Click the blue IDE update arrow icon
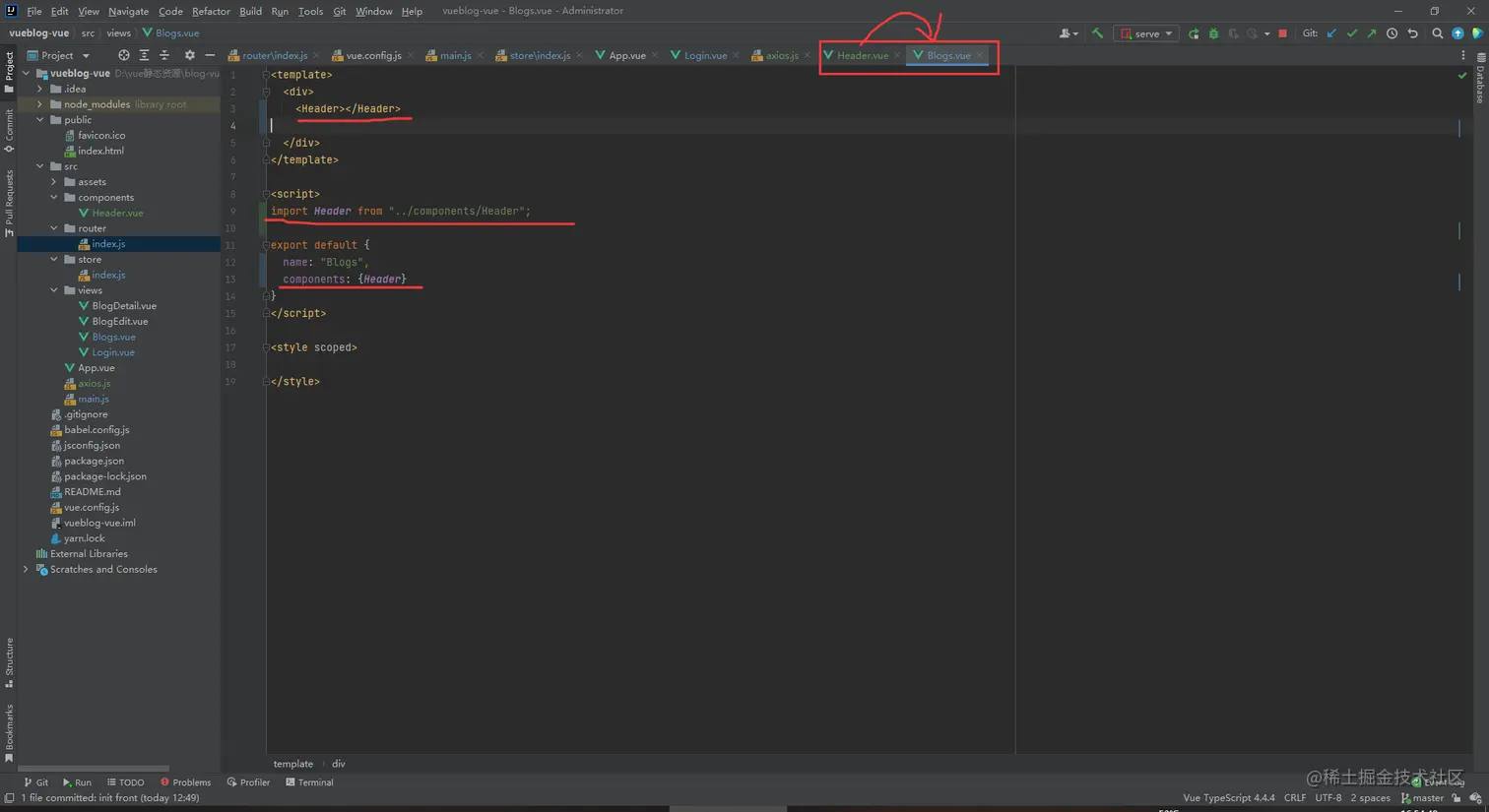 [x=1457, y=33]
